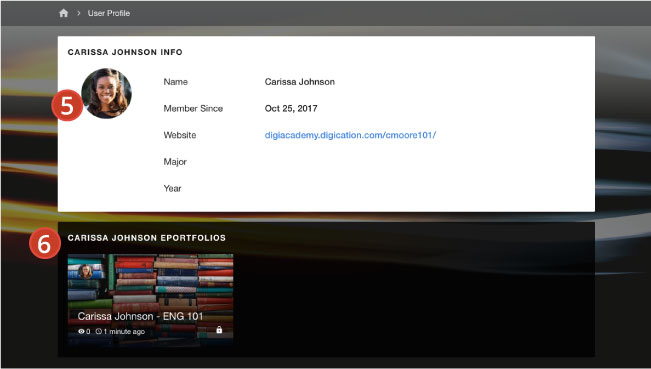Open the digiacademy.digication.com/cmoore101/ website link
Viewport: 651px width, 369px height.
pos(350,135)
